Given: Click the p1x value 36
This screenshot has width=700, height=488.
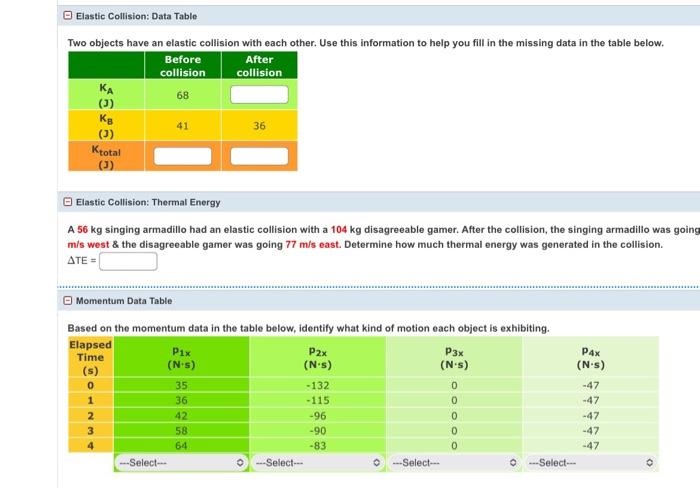Looking at the screenshot, I should pos(181,400).
